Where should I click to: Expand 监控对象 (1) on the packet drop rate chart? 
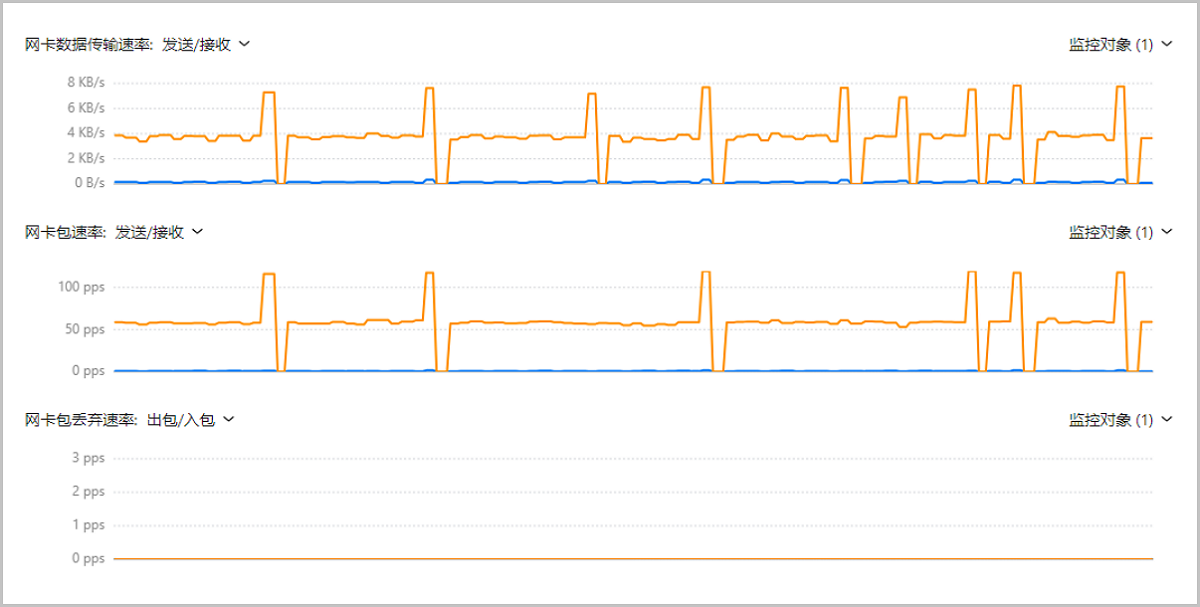coord(1111,419)
